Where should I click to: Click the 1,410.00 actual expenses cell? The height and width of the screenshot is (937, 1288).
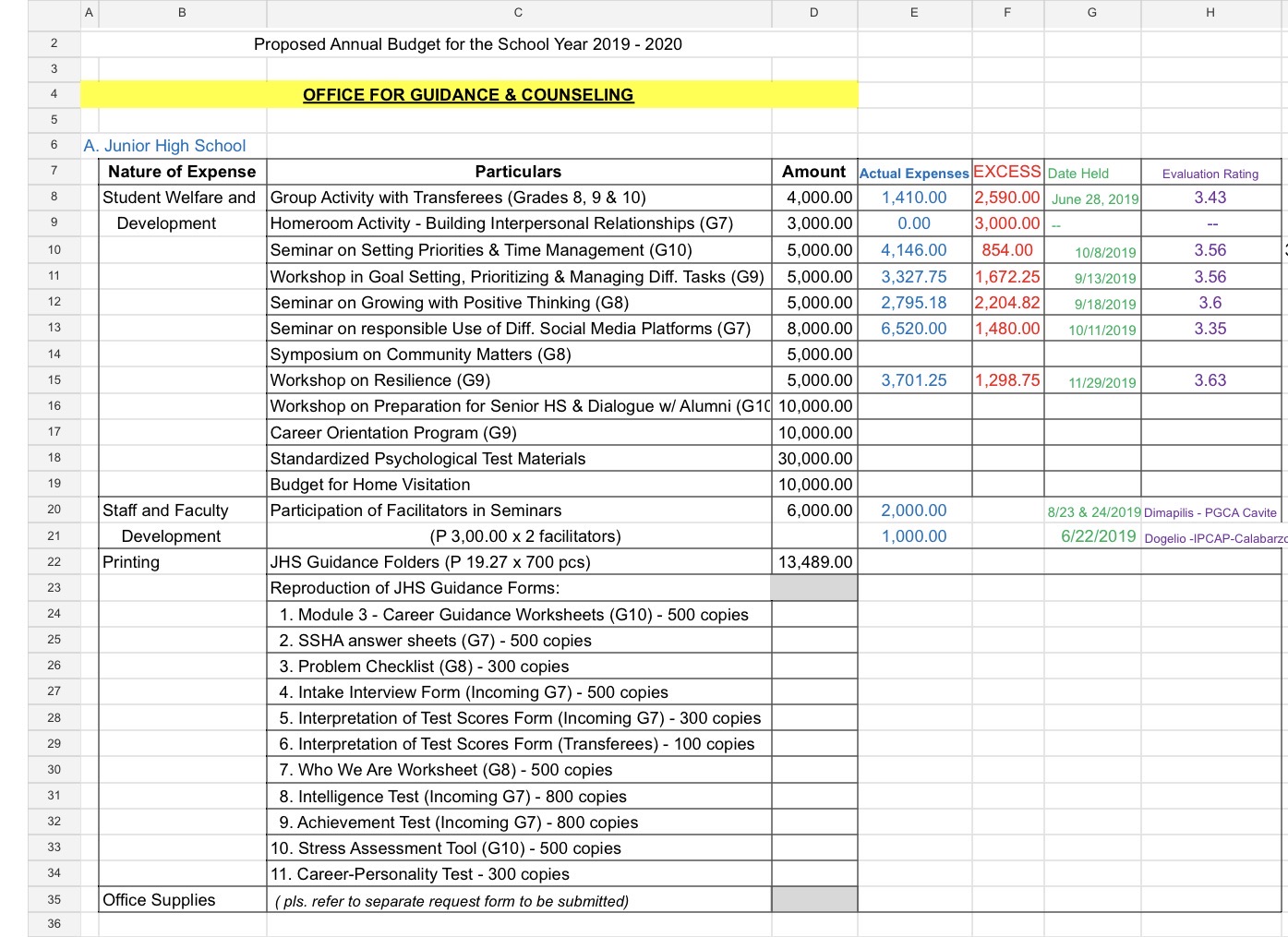click(914, 198)
